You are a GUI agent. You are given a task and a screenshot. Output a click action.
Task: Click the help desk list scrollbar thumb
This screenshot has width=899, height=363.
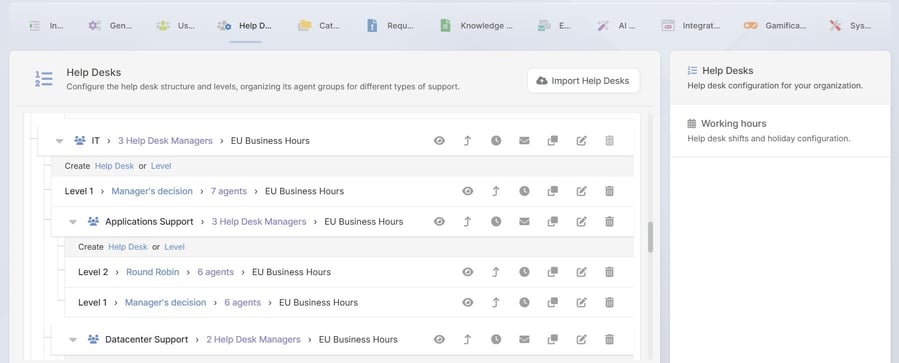(x=650, y=237)
